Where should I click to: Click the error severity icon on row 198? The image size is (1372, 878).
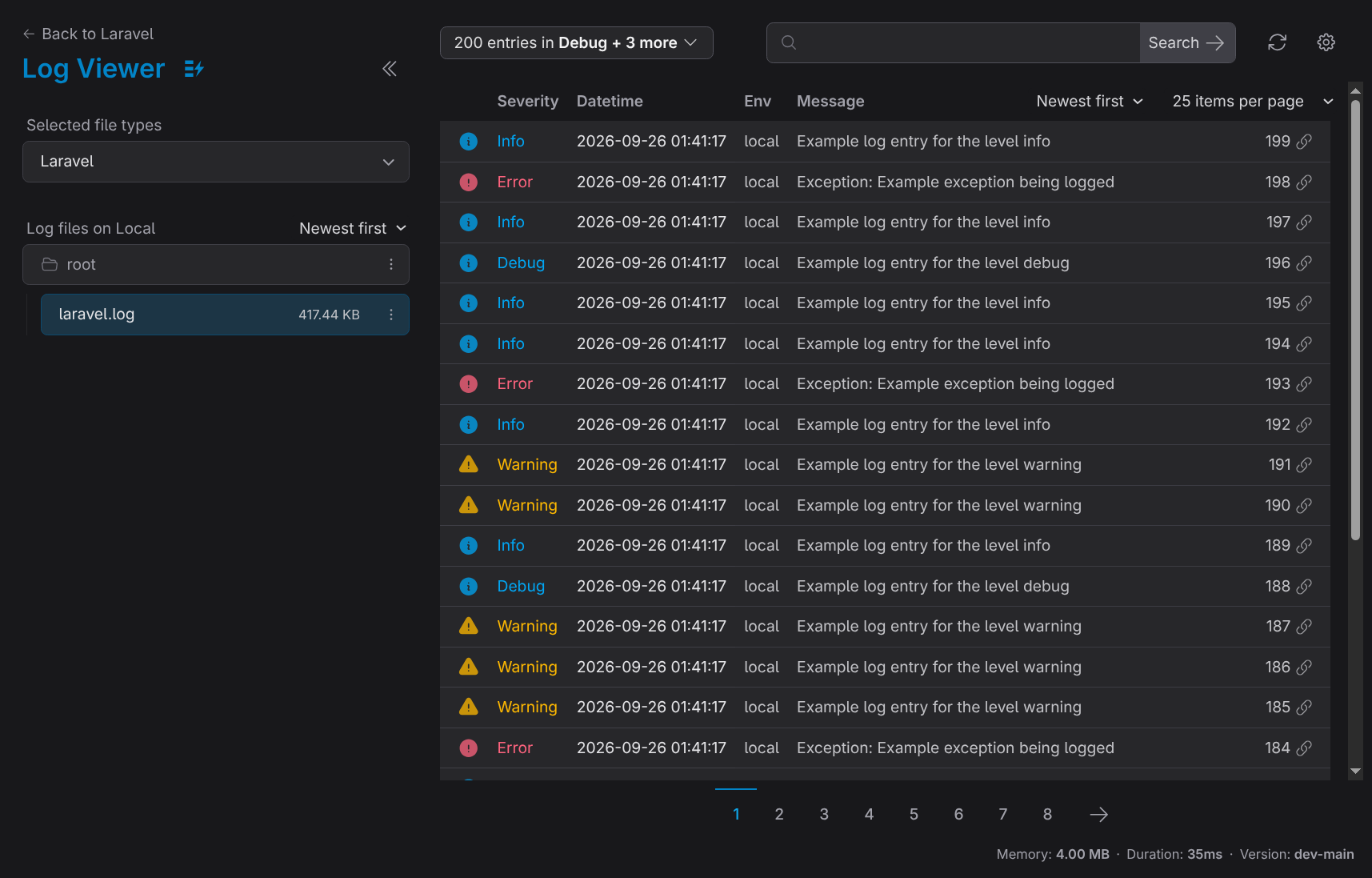[469, 182]
